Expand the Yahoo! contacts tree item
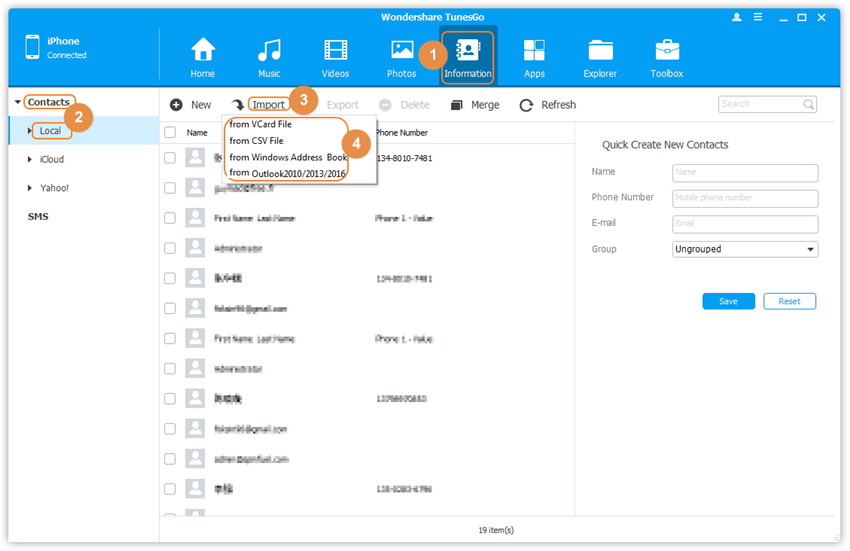 coord(29,188)
